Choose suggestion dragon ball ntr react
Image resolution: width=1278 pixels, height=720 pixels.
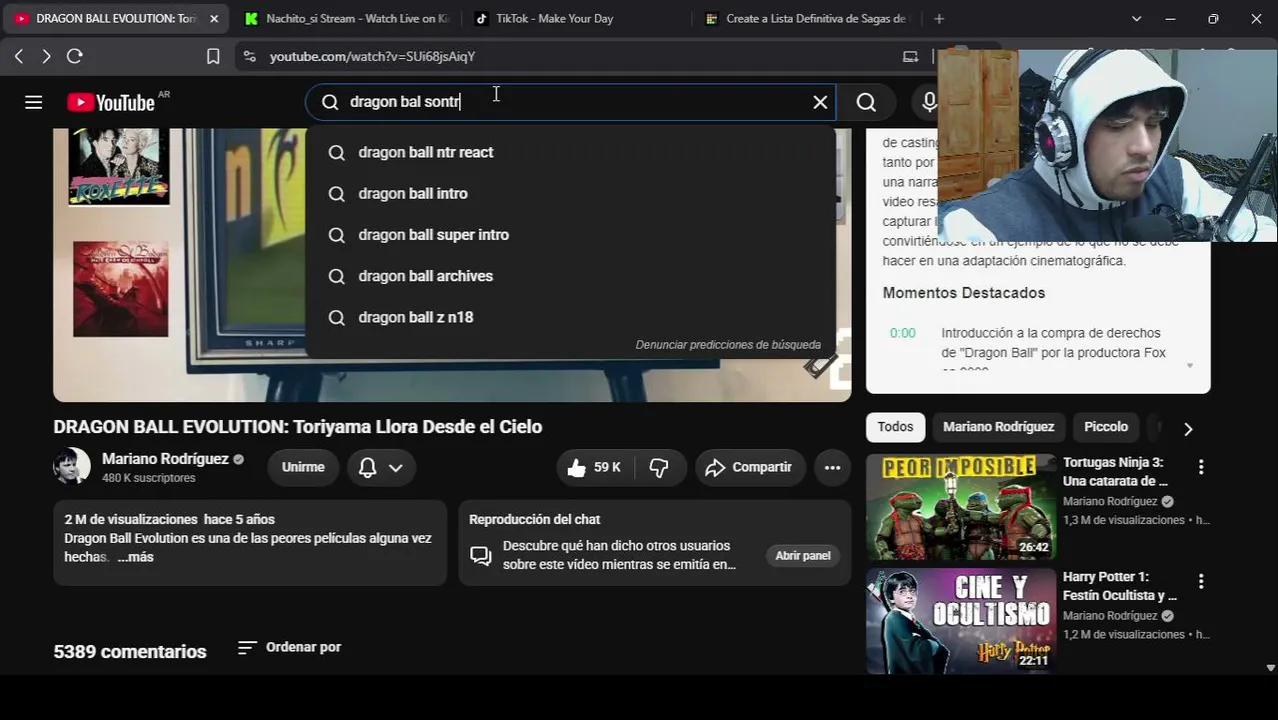pos(570,152)
